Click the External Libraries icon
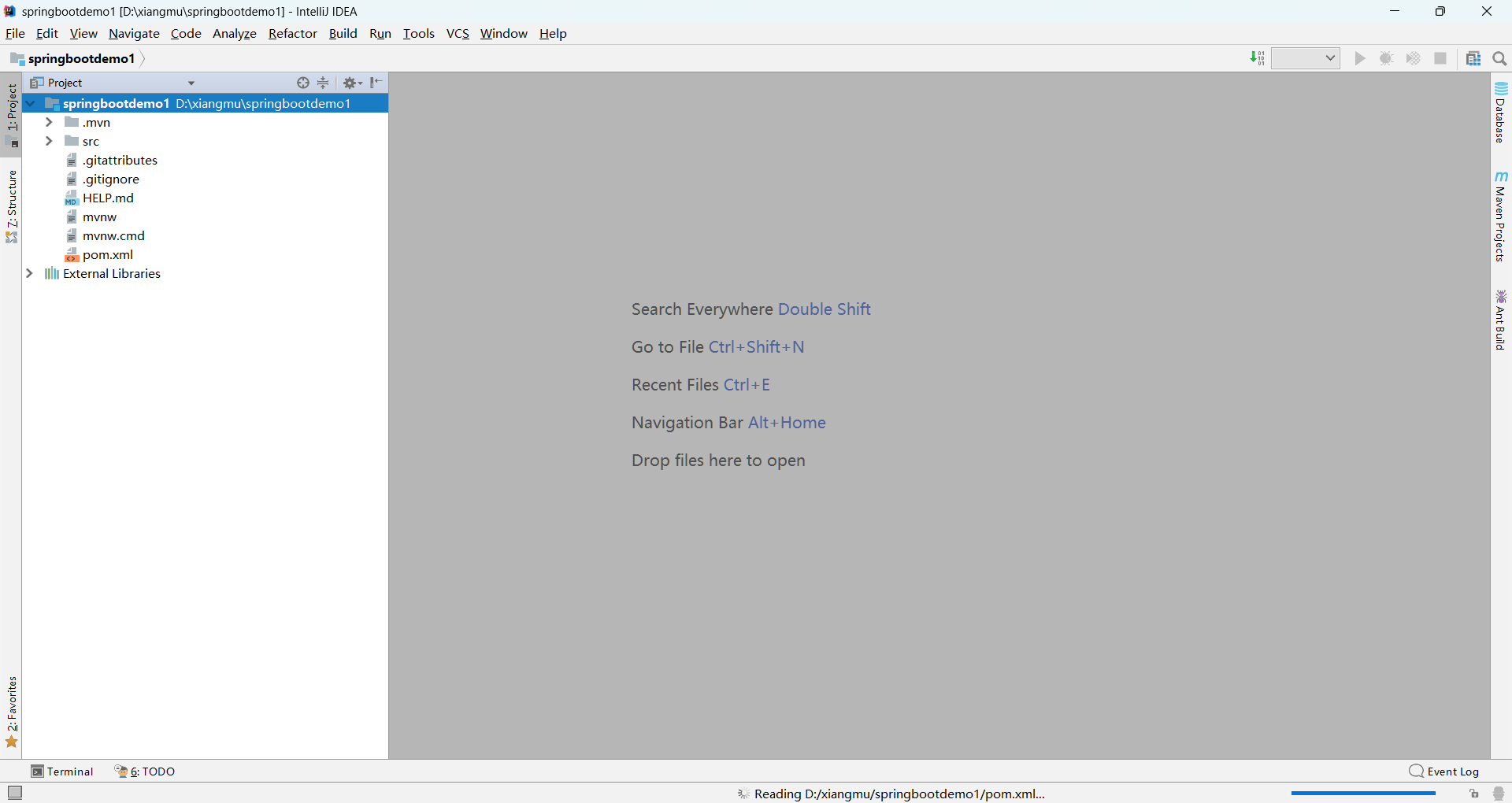Viewport: 1512px width, 803px height. click(x=52, y=273)
